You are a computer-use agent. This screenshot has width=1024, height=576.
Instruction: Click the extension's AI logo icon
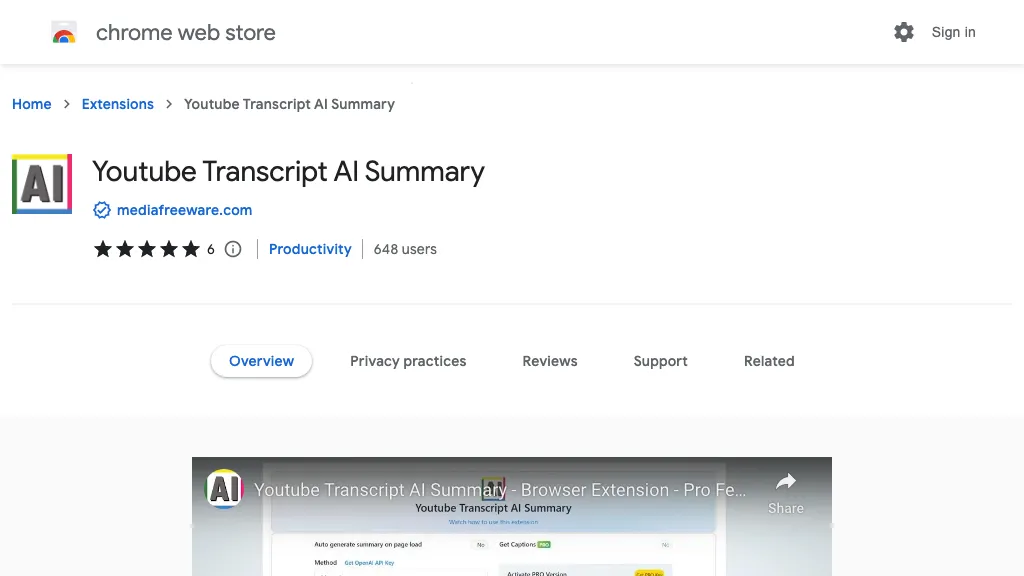pyautogui.click(x=42, y=184)
